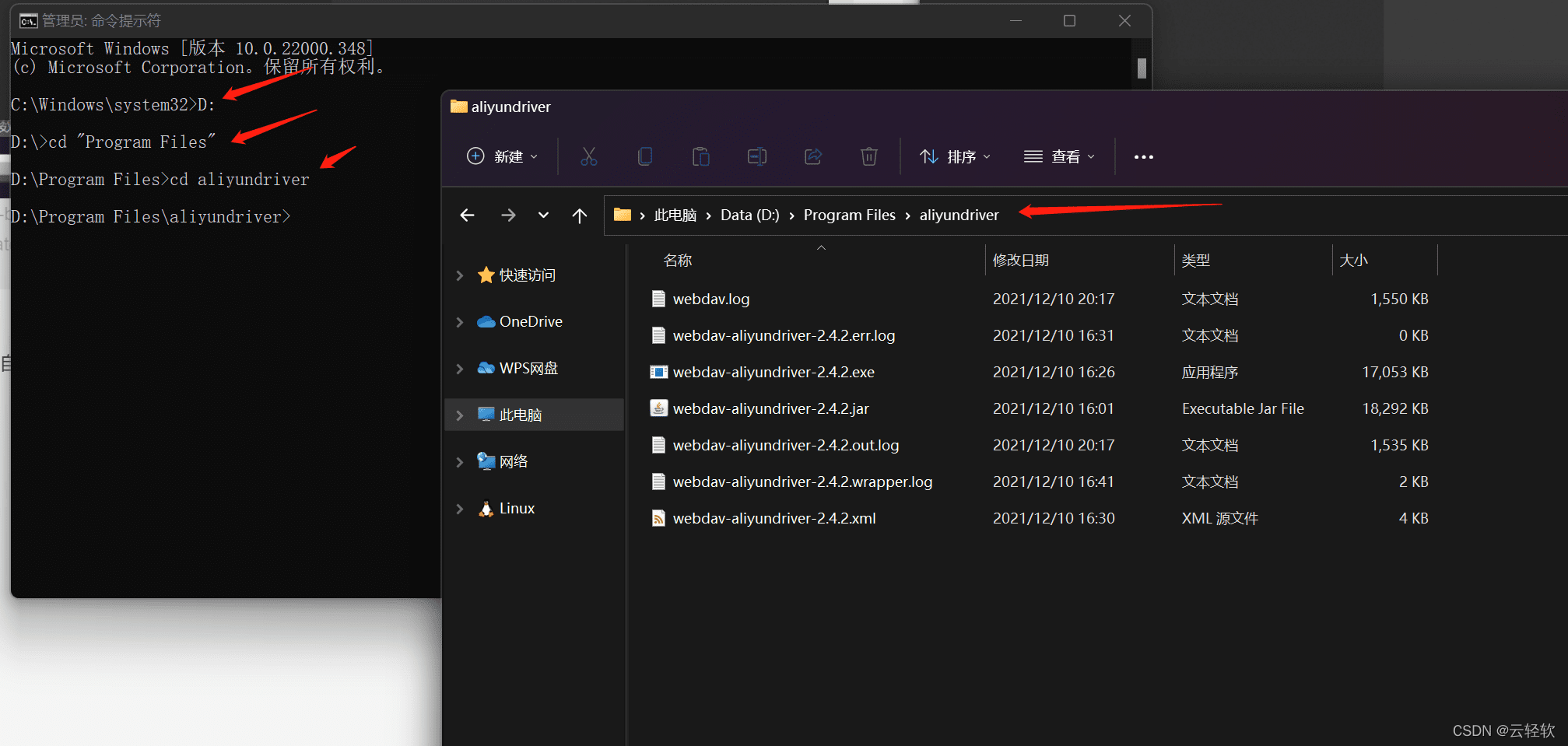Navigate up one folder level arrow
The height and width of the screenshot is (746, 1568).
[579, 215]
